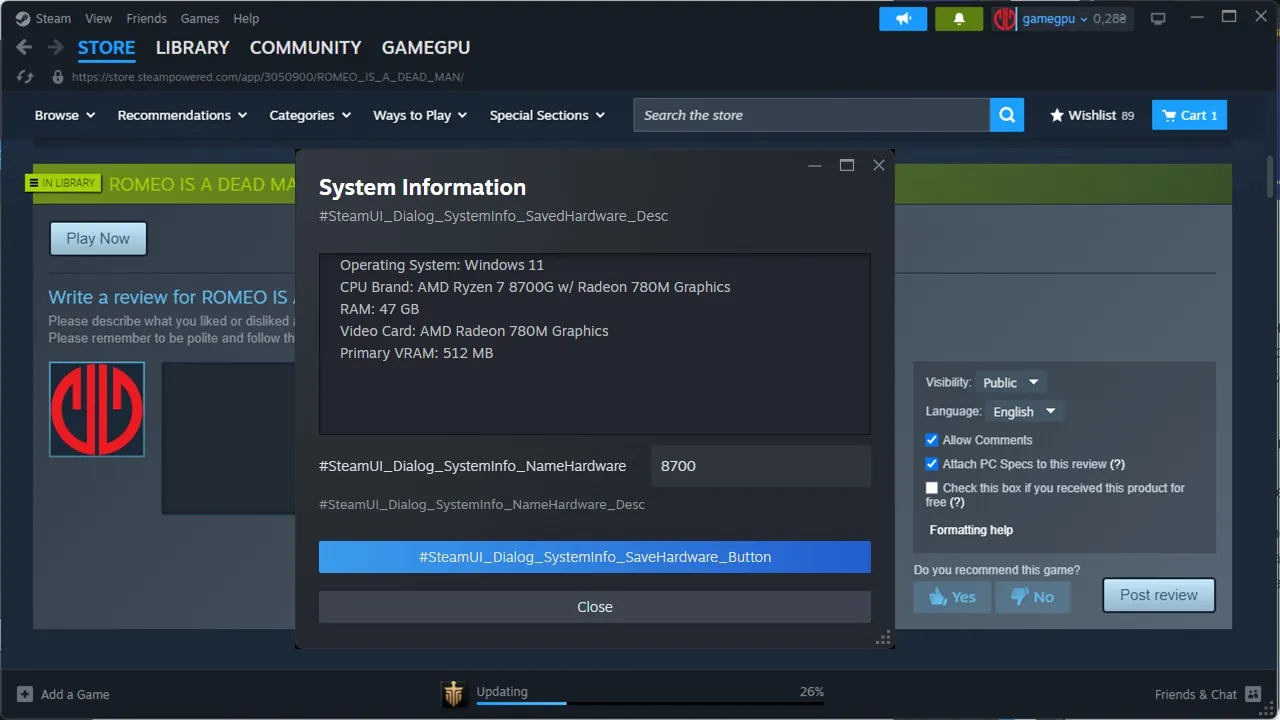Click the Search the store field
Image resolution: width=1280 pixels, height=720 pixels.
(x=811, y=115)
